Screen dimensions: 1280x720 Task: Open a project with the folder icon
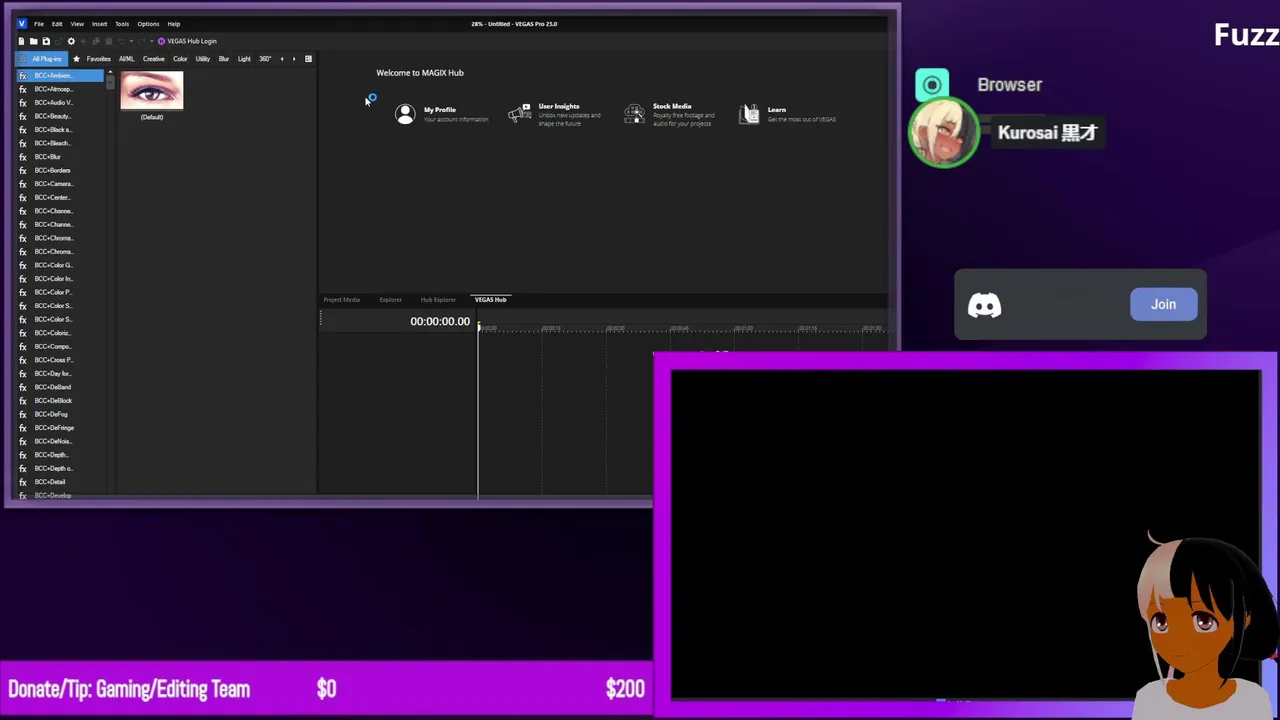point(33,41)
